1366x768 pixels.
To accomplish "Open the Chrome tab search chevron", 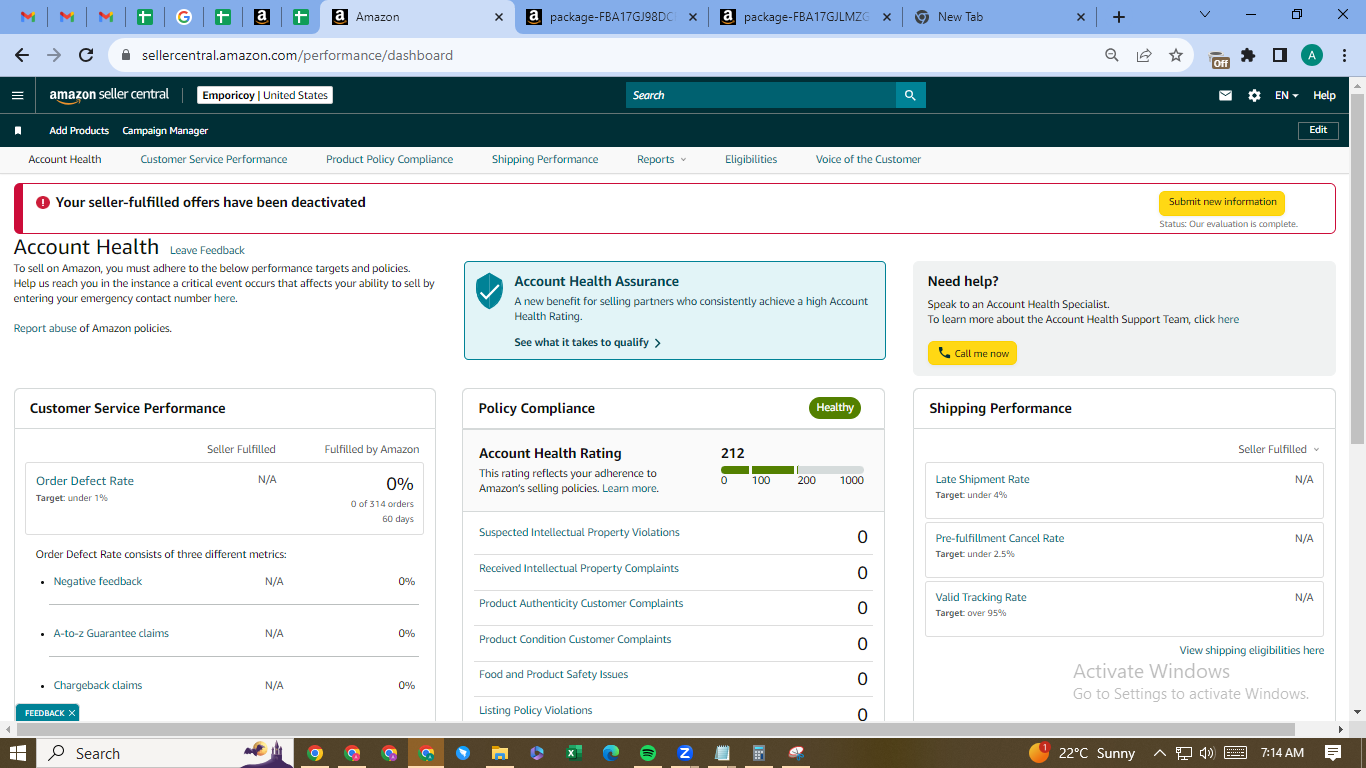I will [x=1204, y=15].
